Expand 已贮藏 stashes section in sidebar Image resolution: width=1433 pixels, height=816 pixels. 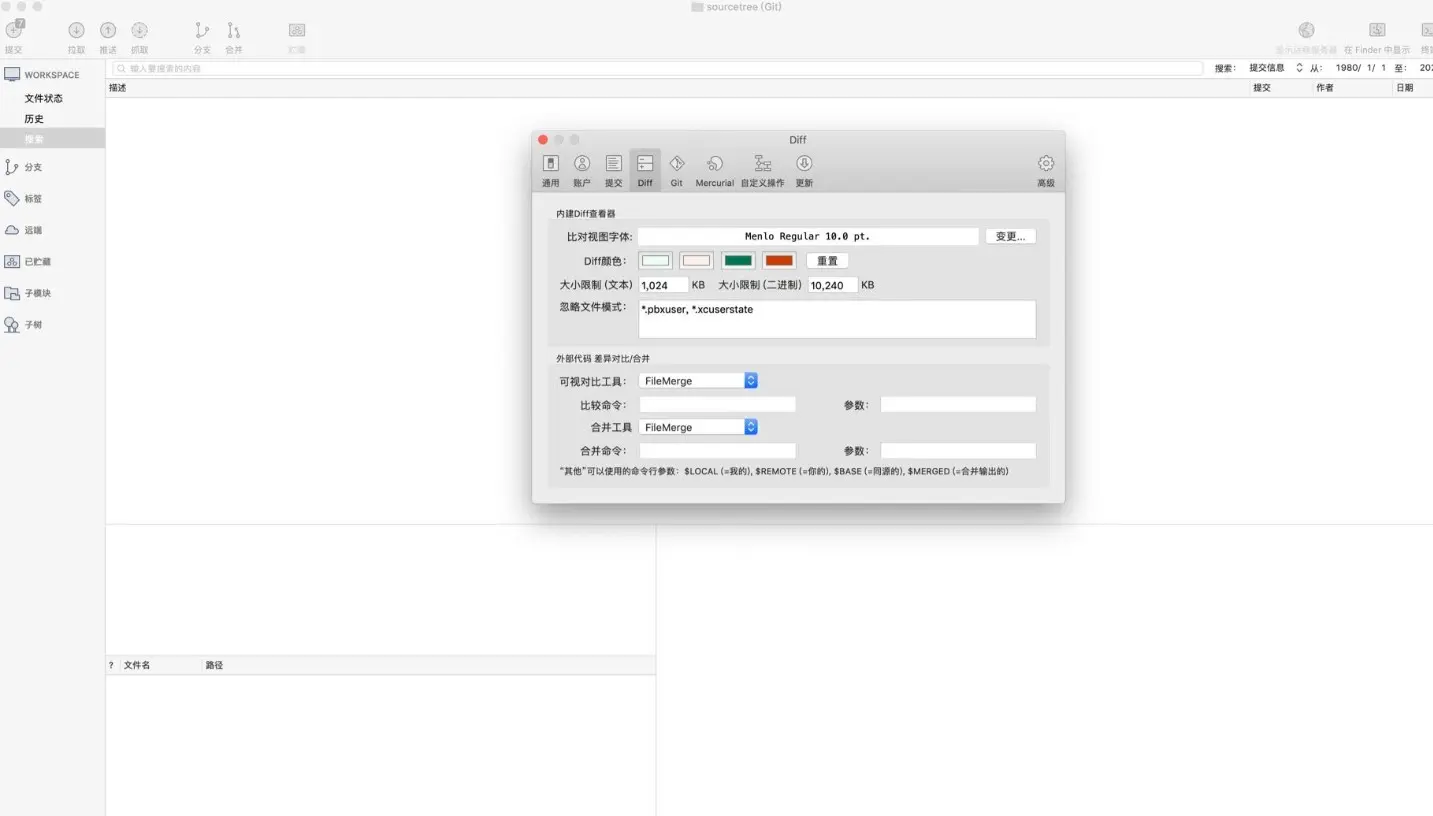(x=28, y=262)
